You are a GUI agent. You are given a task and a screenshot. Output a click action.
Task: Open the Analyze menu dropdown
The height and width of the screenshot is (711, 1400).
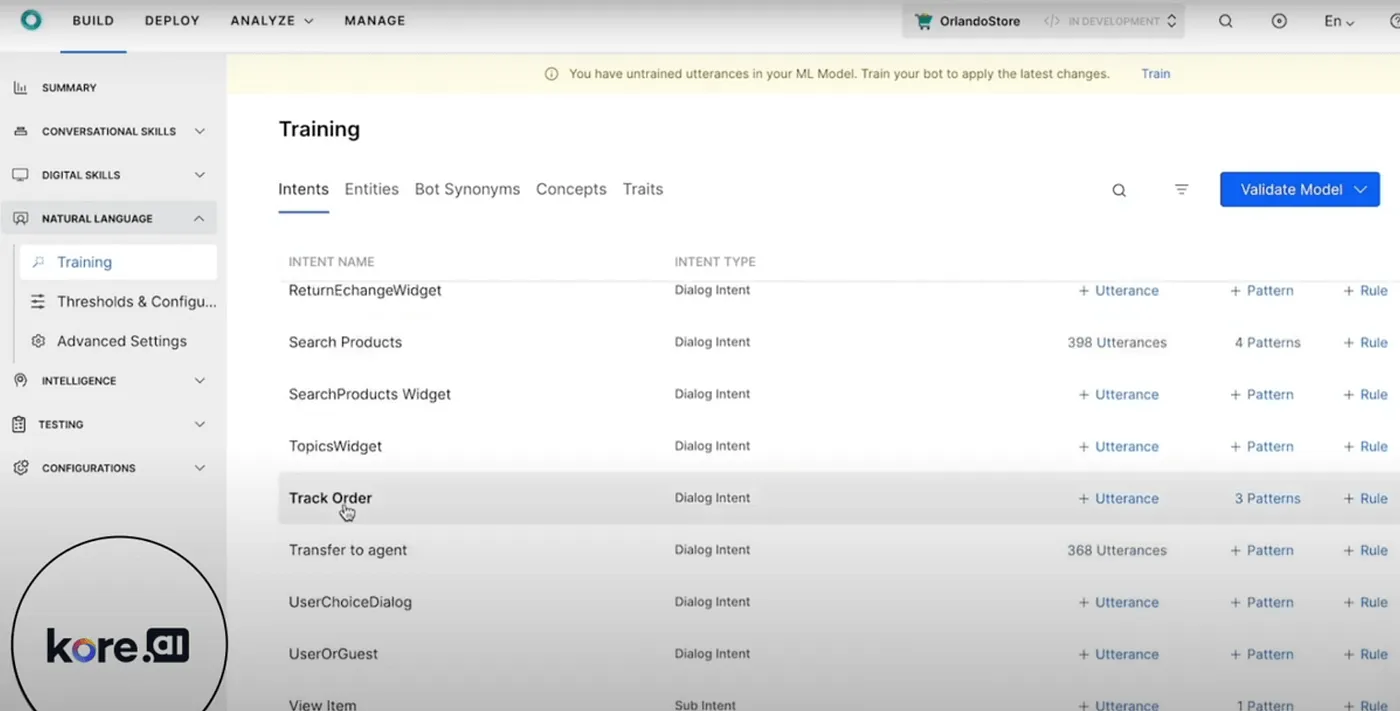coord(272,20)
